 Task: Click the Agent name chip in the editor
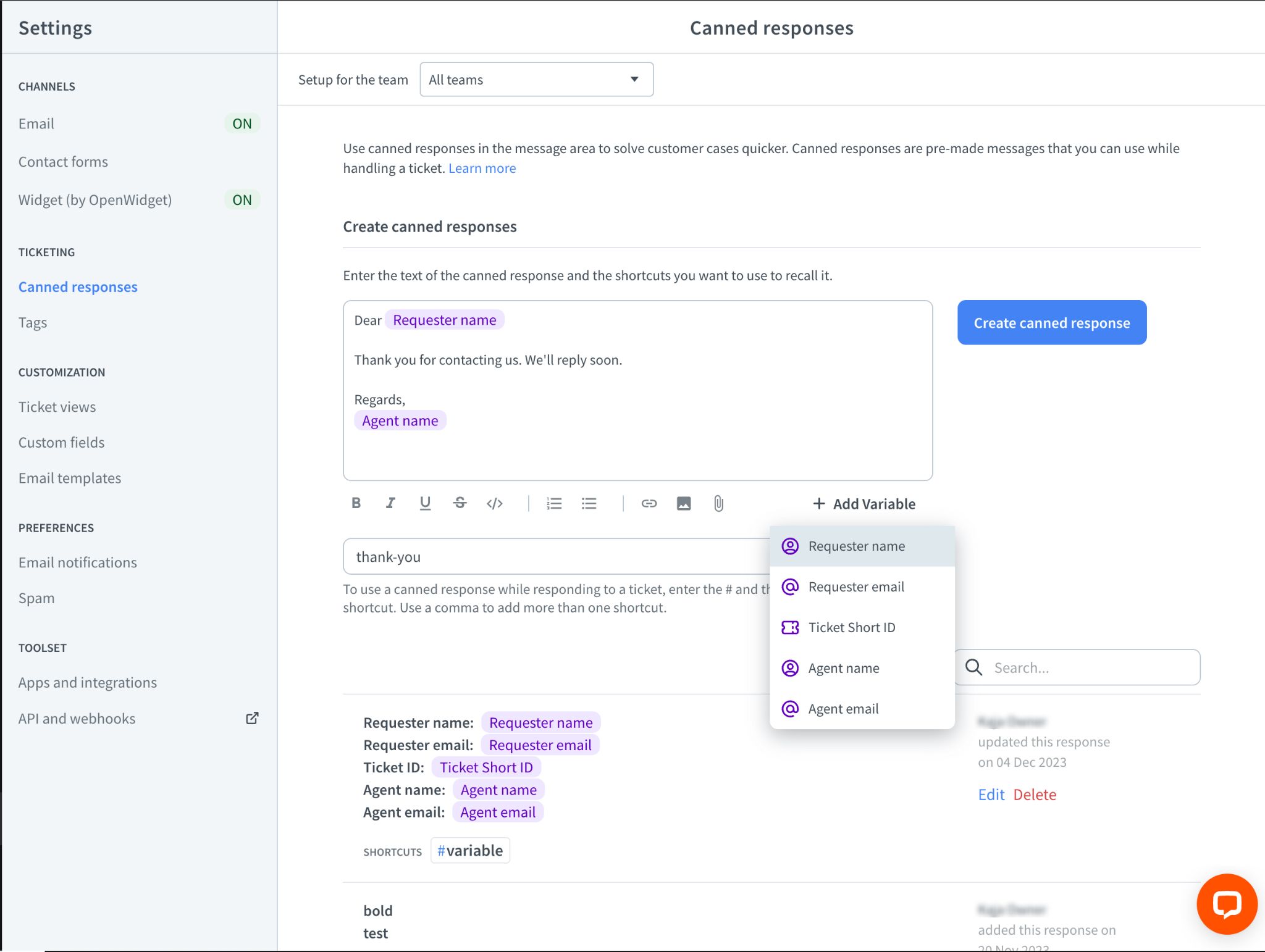coord(400,420)
